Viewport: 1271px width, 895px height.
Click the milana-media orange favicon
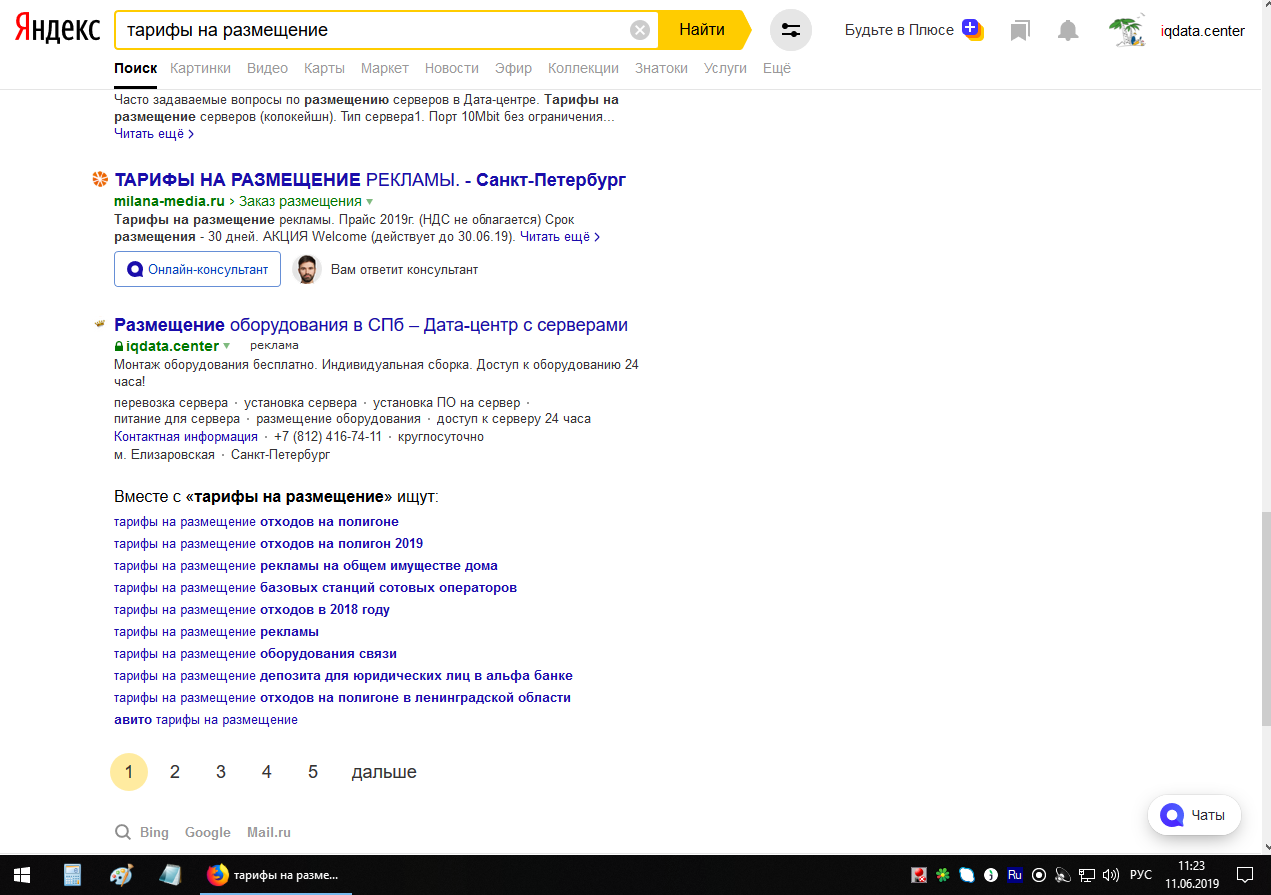[x=99, y=180]
